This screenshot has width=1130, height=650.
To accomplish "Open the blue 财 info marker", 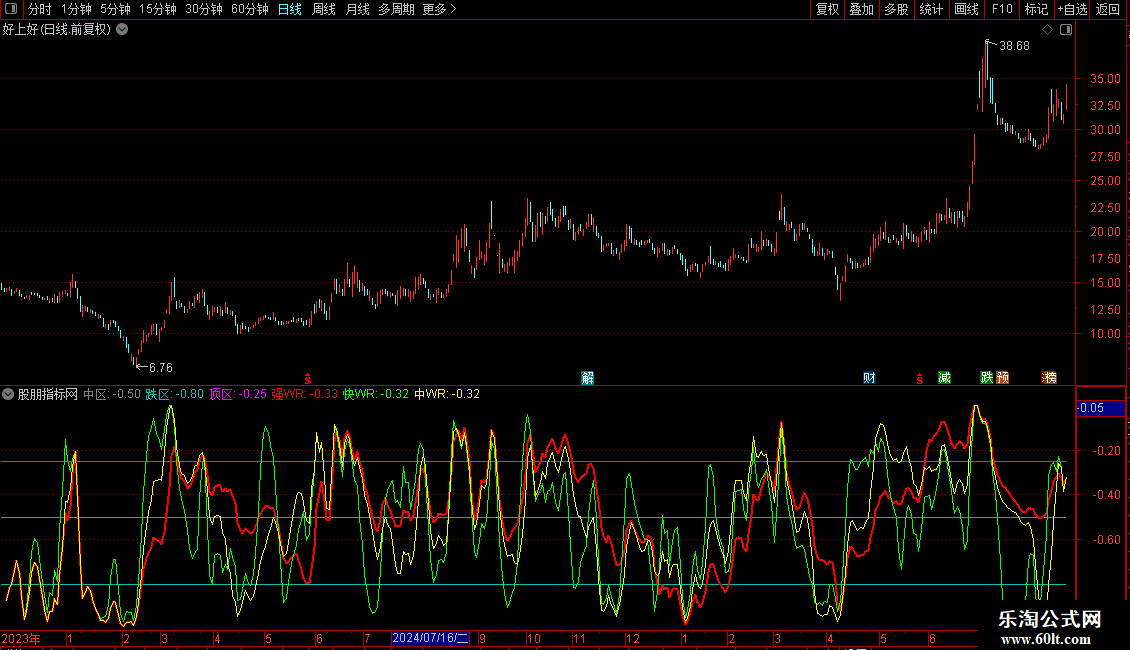I will coord(869,378).
